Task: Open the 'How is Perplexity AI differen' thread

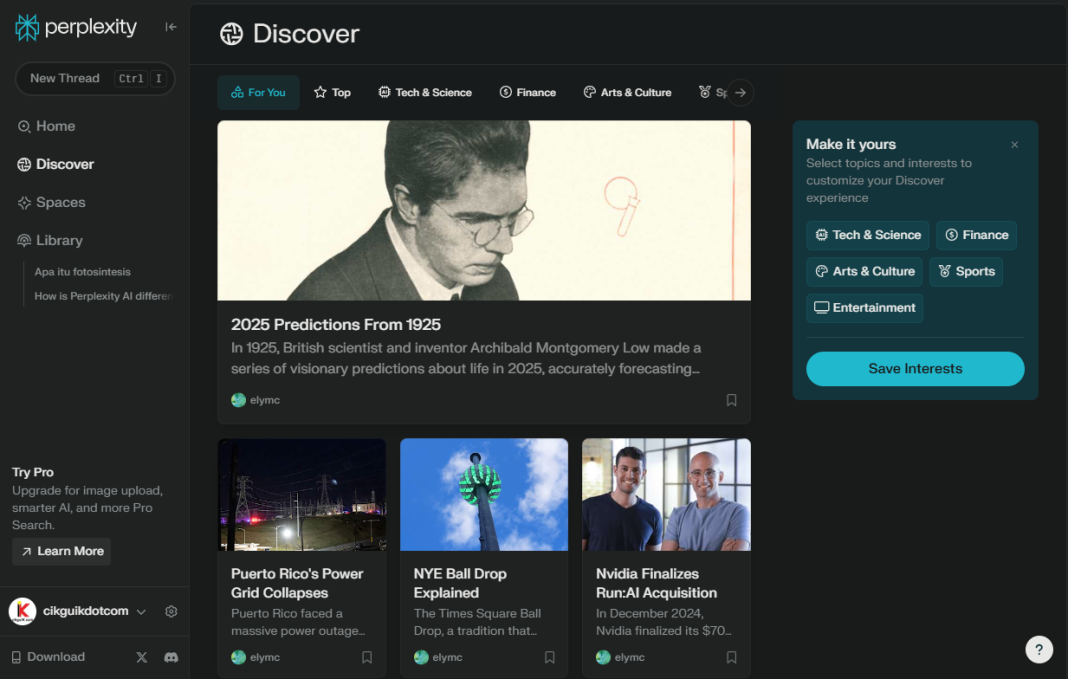Action: click(103, 296)
